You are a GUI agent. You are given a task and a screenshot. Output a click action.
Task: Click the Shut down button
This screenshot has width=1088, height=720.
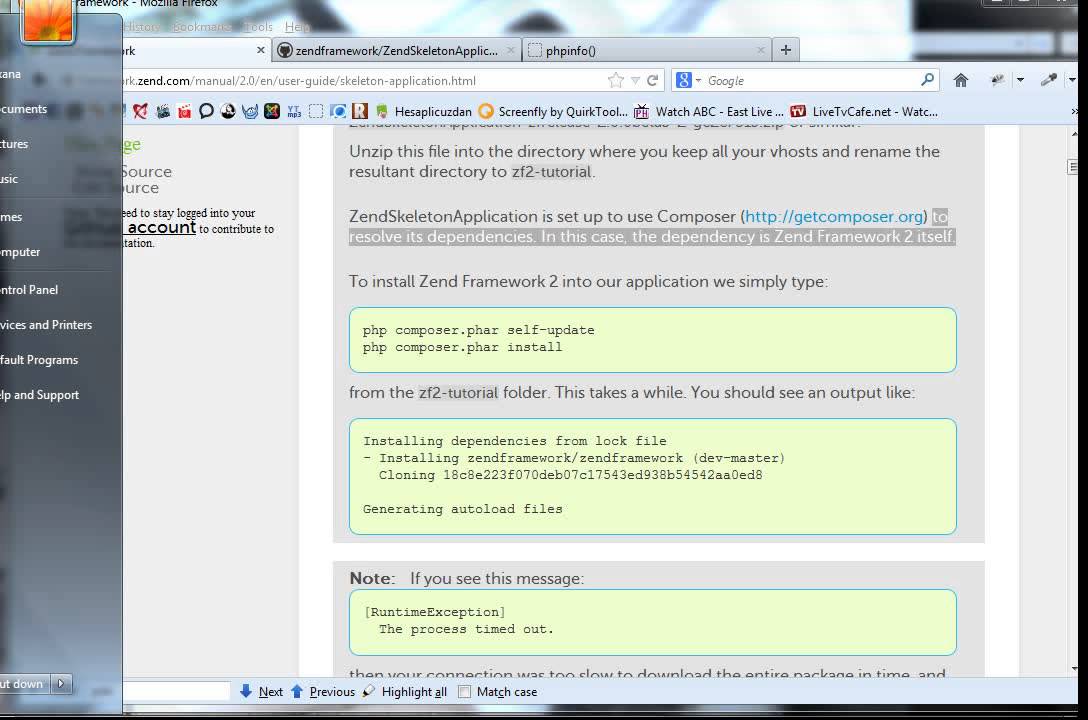pyautogui.click(x=22, y=684)
